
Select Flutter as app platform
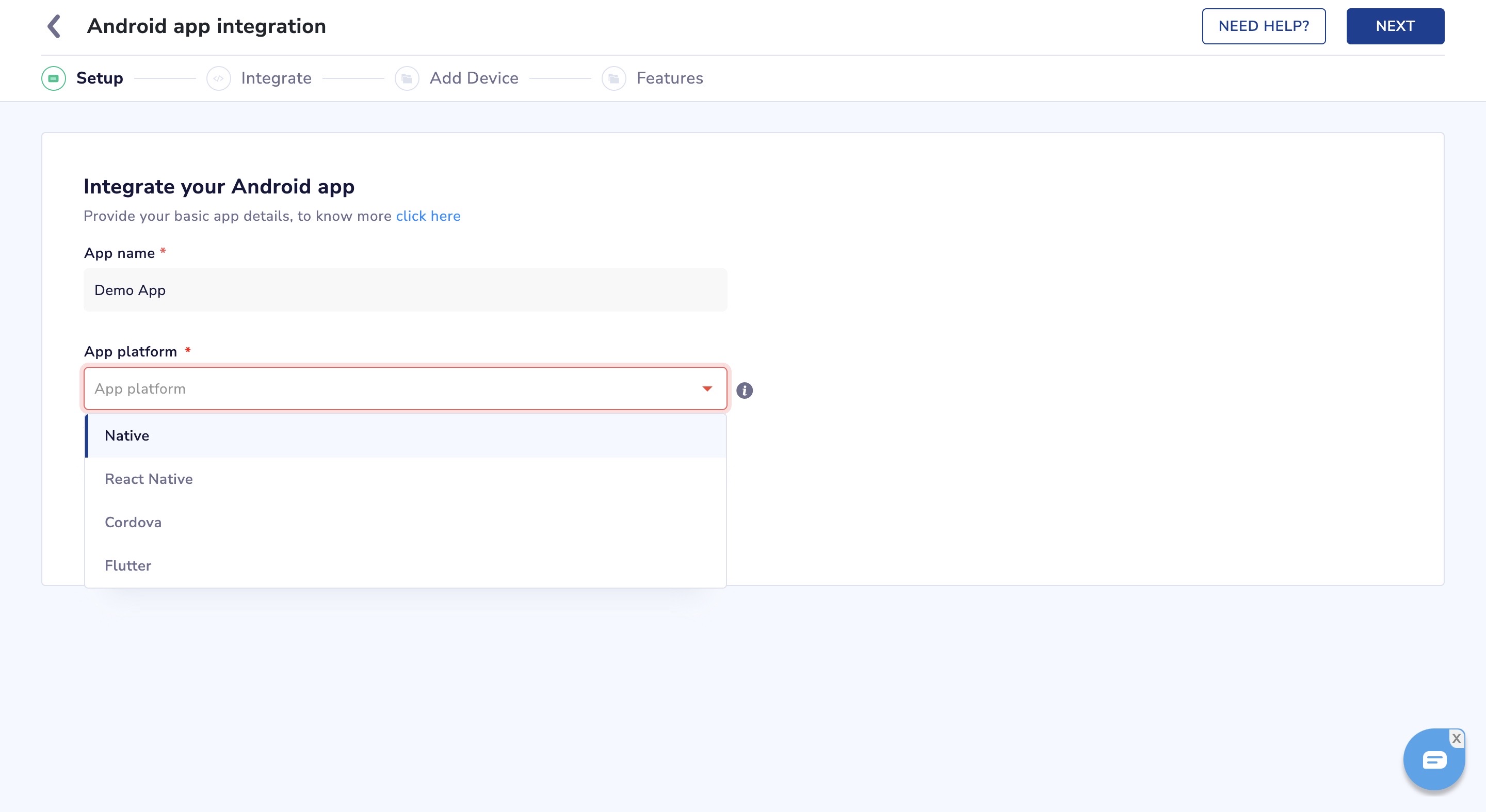click(127, 565)
